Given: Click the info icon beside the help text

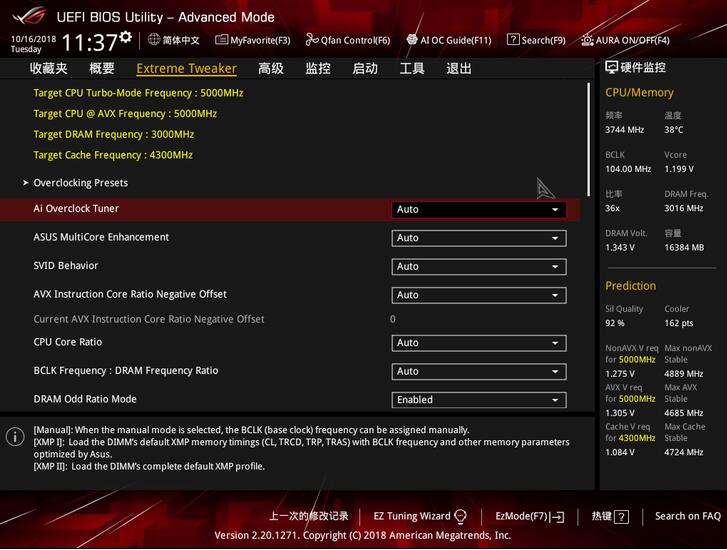Looking at the screenshot, I should (15, 437).
